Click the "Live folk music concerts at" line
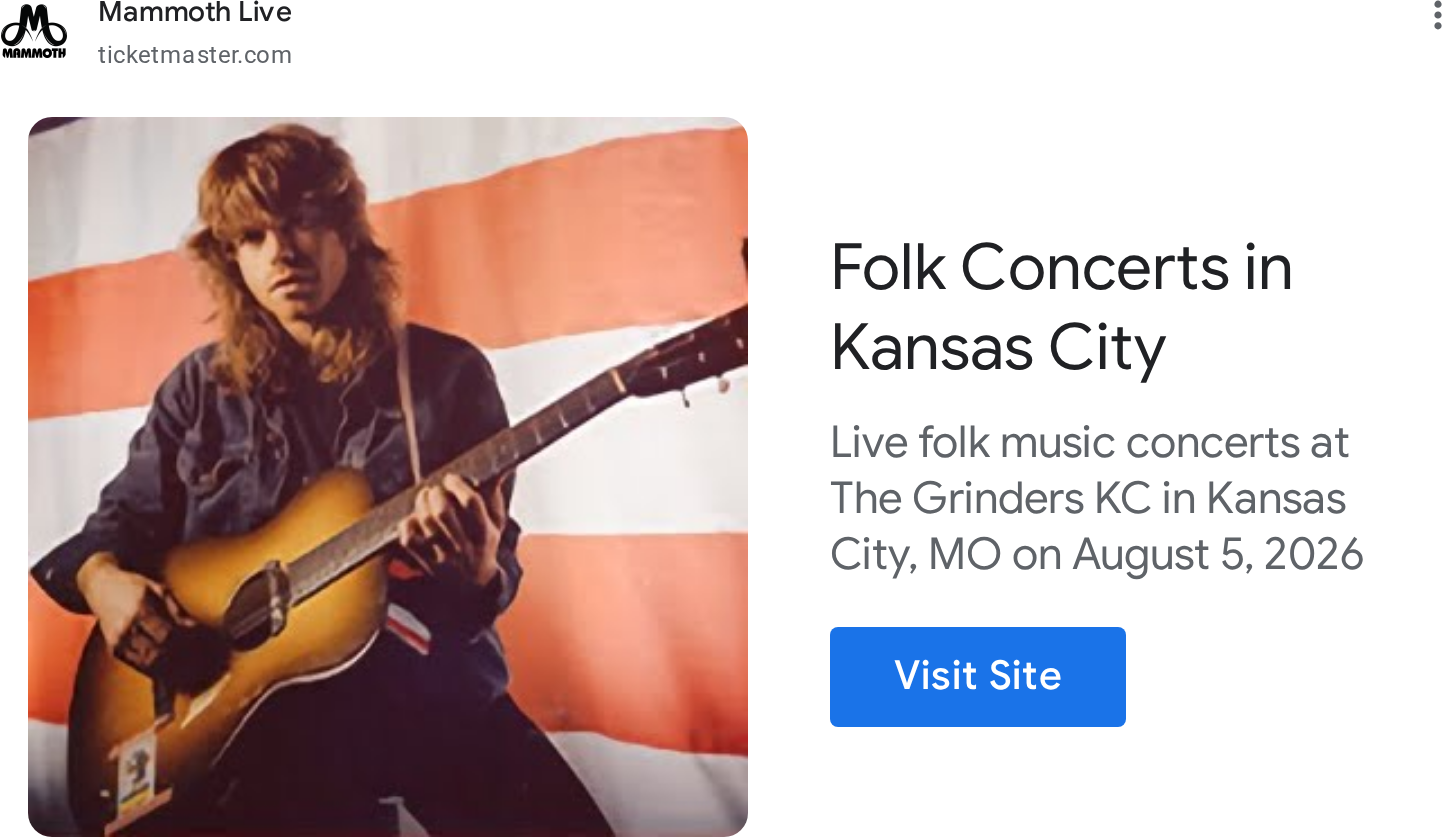Screen dimensions: 1442x837 click(x=1090, y=442)
